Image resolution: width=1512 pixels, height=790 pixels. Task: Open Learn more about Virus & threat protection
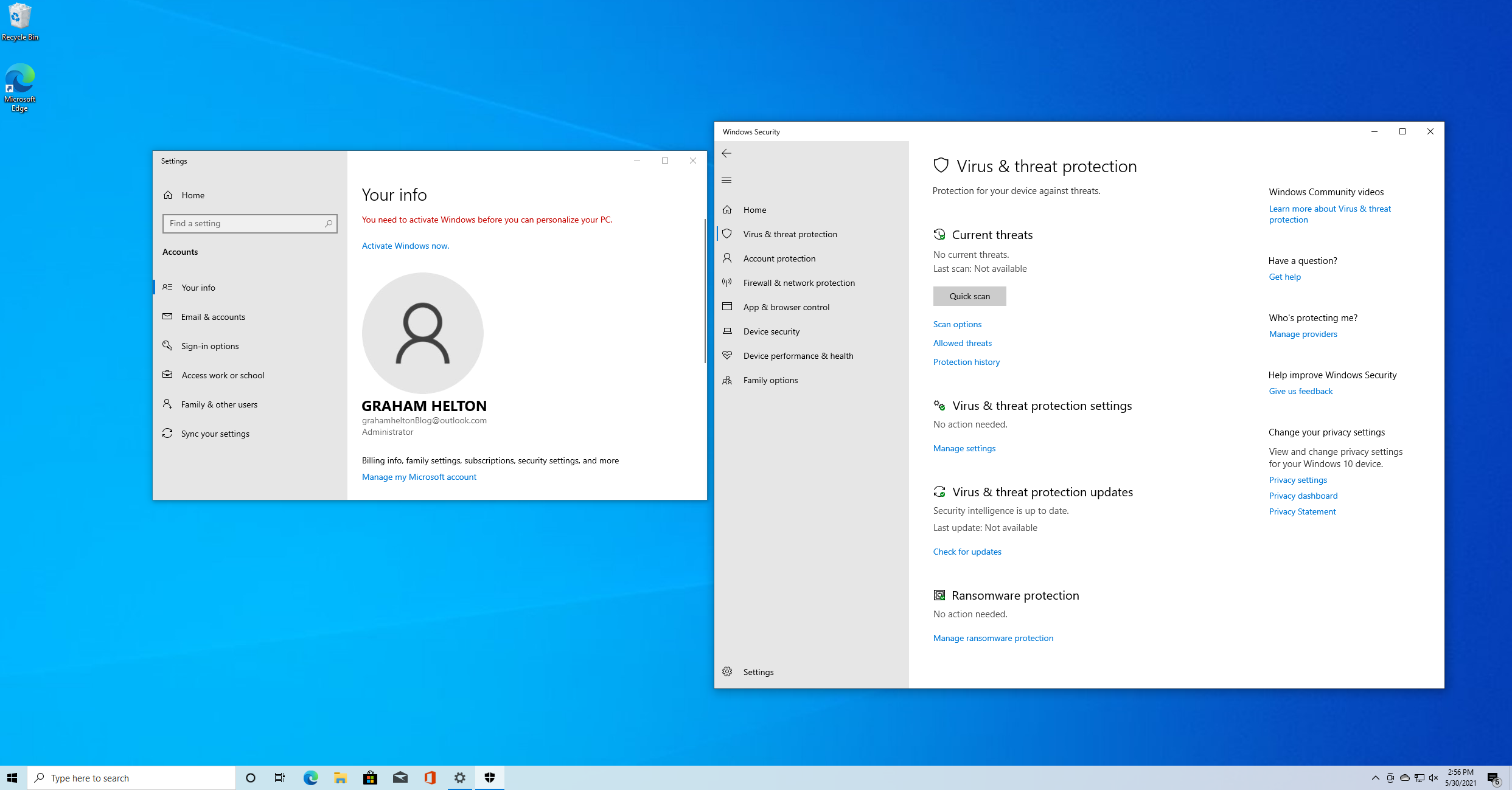[x=1329, y=214]
